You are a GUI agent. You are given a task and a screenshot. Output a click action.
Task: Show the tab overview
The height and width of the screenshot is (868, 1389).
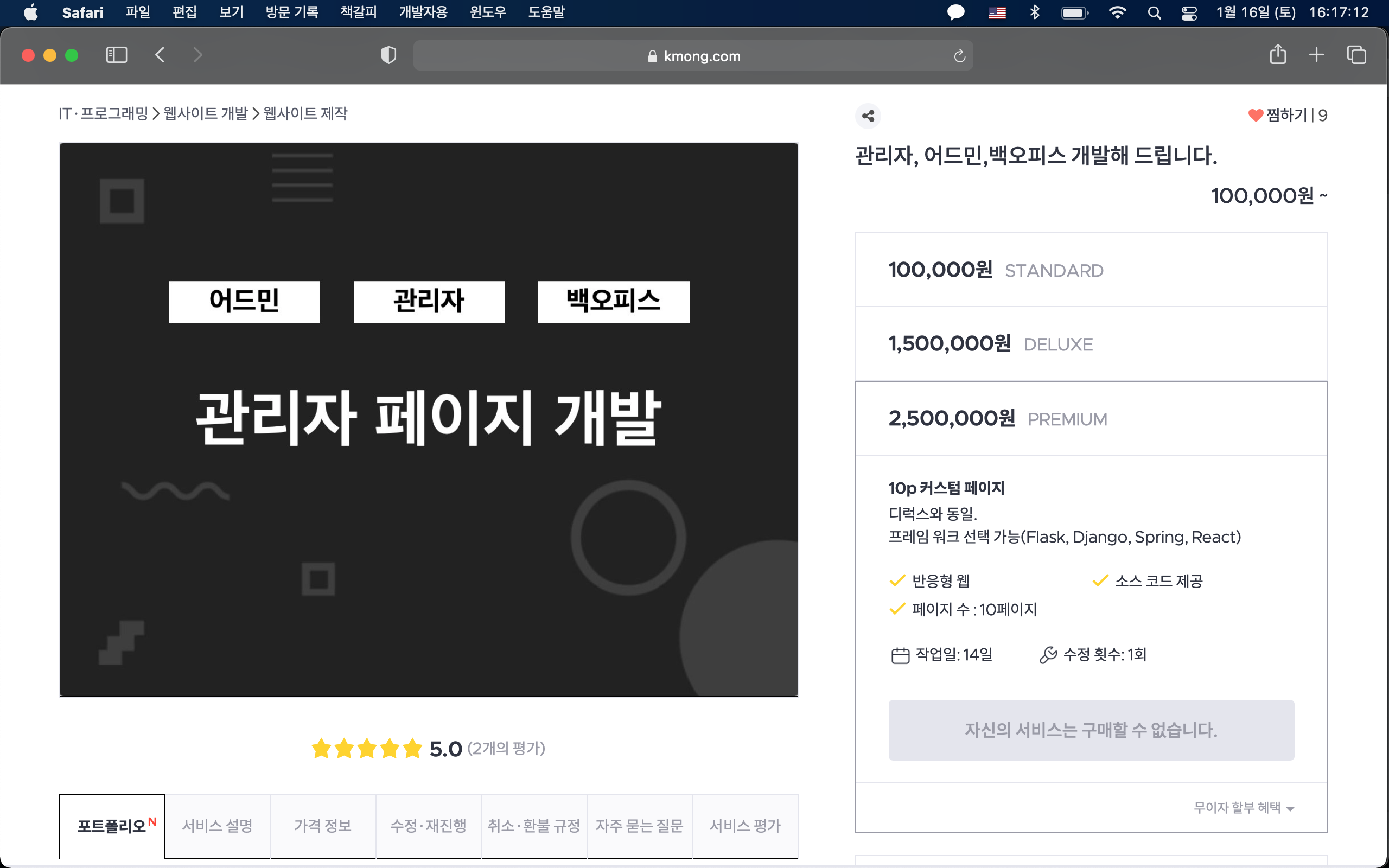1356,55
